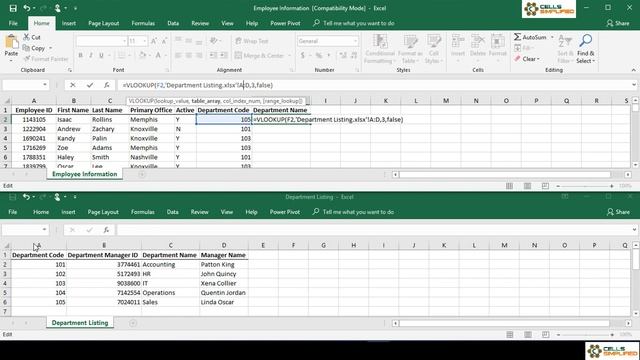This screenshot has width=640, height=360.
Task: Toggle Italic formatting
Action: pos(91,55)
